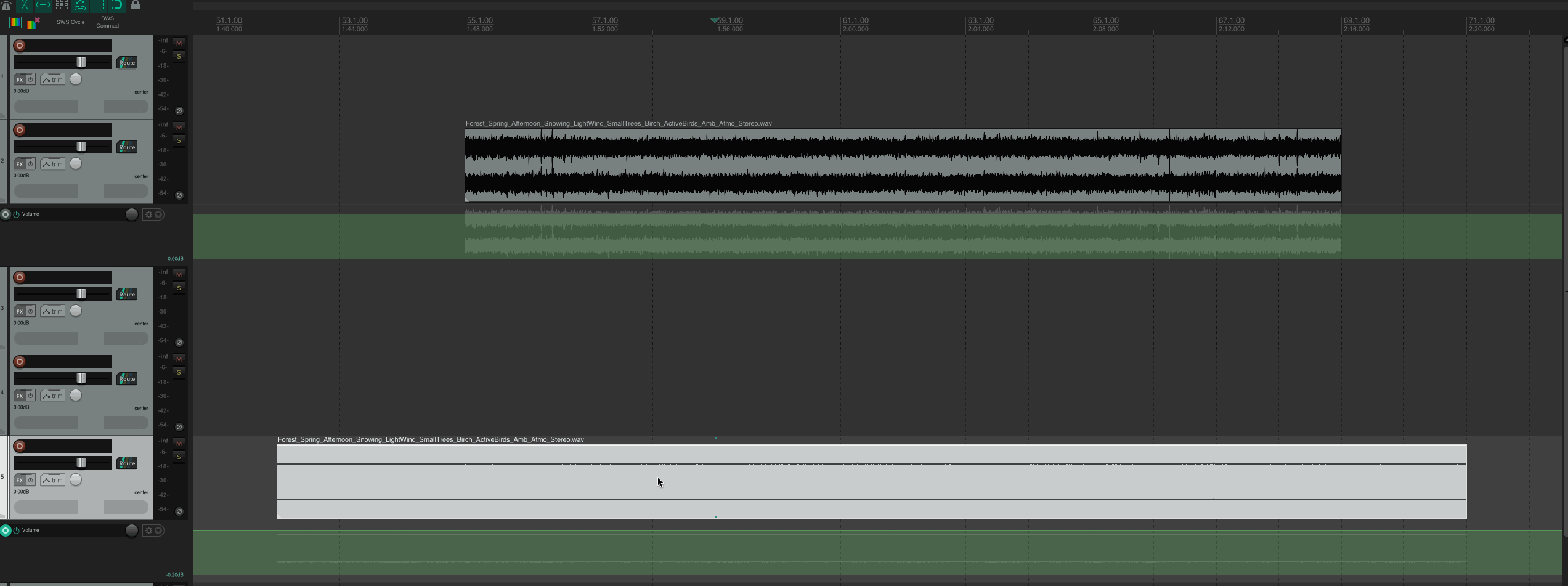Bypass FX power button on track 2
The width and height of the screenshot is (1568, 586).
point(30,164)
